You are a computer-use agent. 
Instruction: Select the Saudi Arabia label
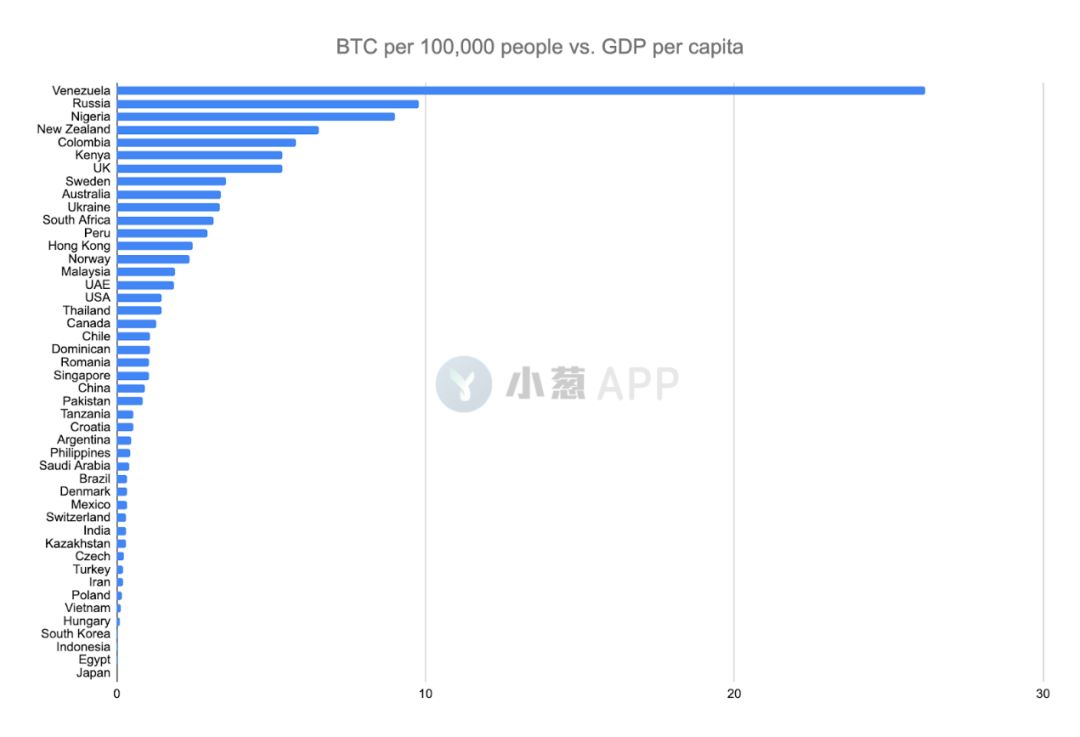click(x=75, y=466)
